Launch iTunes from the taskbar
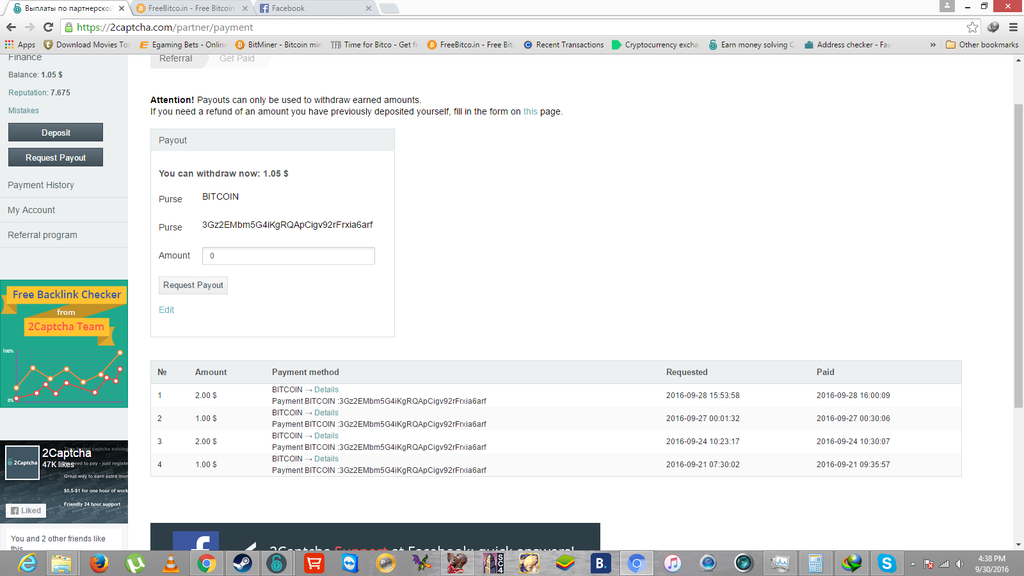The width and height of the screenshot is (1024, 576). pyautogui.click(x=672, y=563)
